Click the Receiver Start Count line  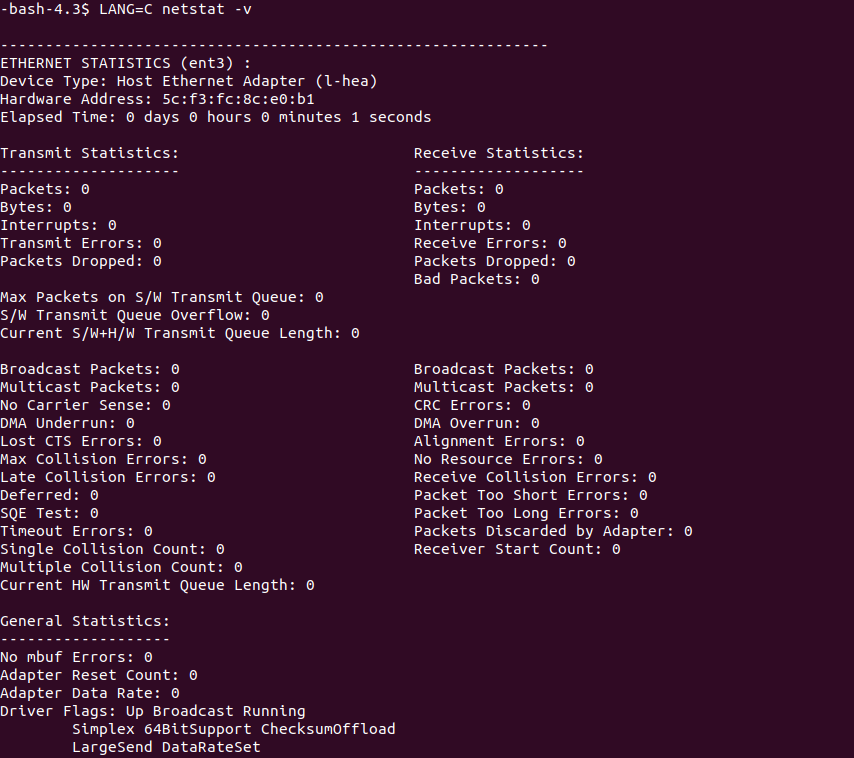517,549
